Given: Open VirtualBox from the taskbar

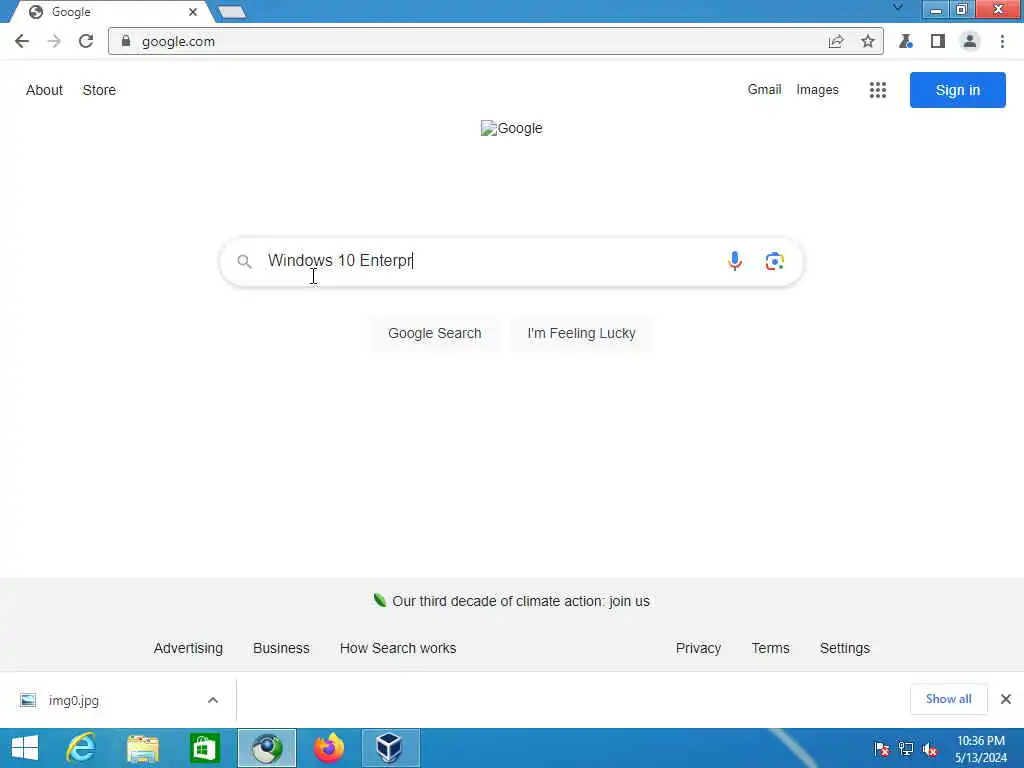Looking at the screenshot, I should (390, 748).
